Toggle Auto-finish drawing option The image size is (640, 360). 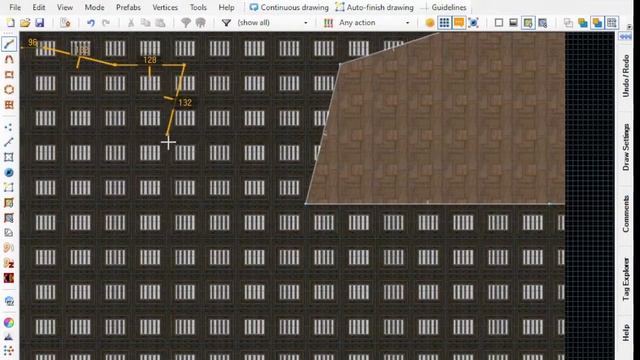tap(375, 7)
